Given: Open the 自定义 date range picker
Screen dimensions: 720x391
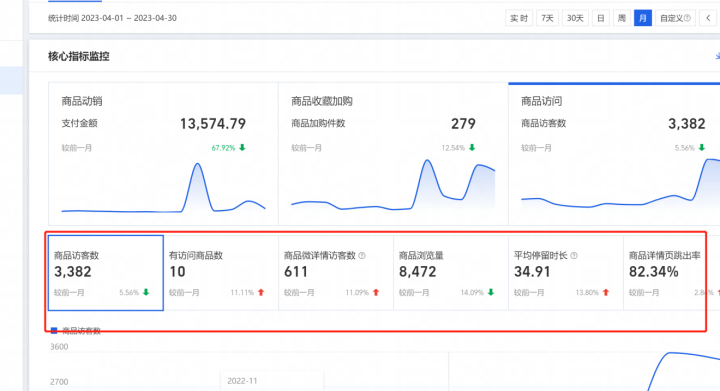Looking at the screenshot, I should [x=675, y=18].
